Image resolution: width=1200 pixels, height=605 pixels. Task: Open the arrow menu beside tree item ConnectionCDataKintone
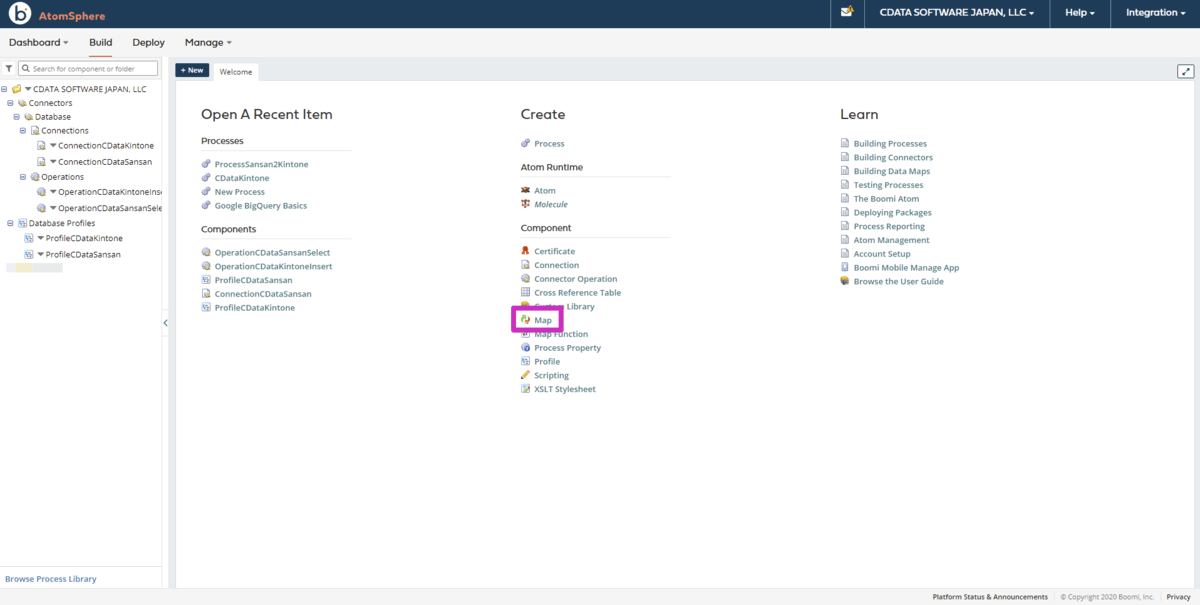point(53,146)
